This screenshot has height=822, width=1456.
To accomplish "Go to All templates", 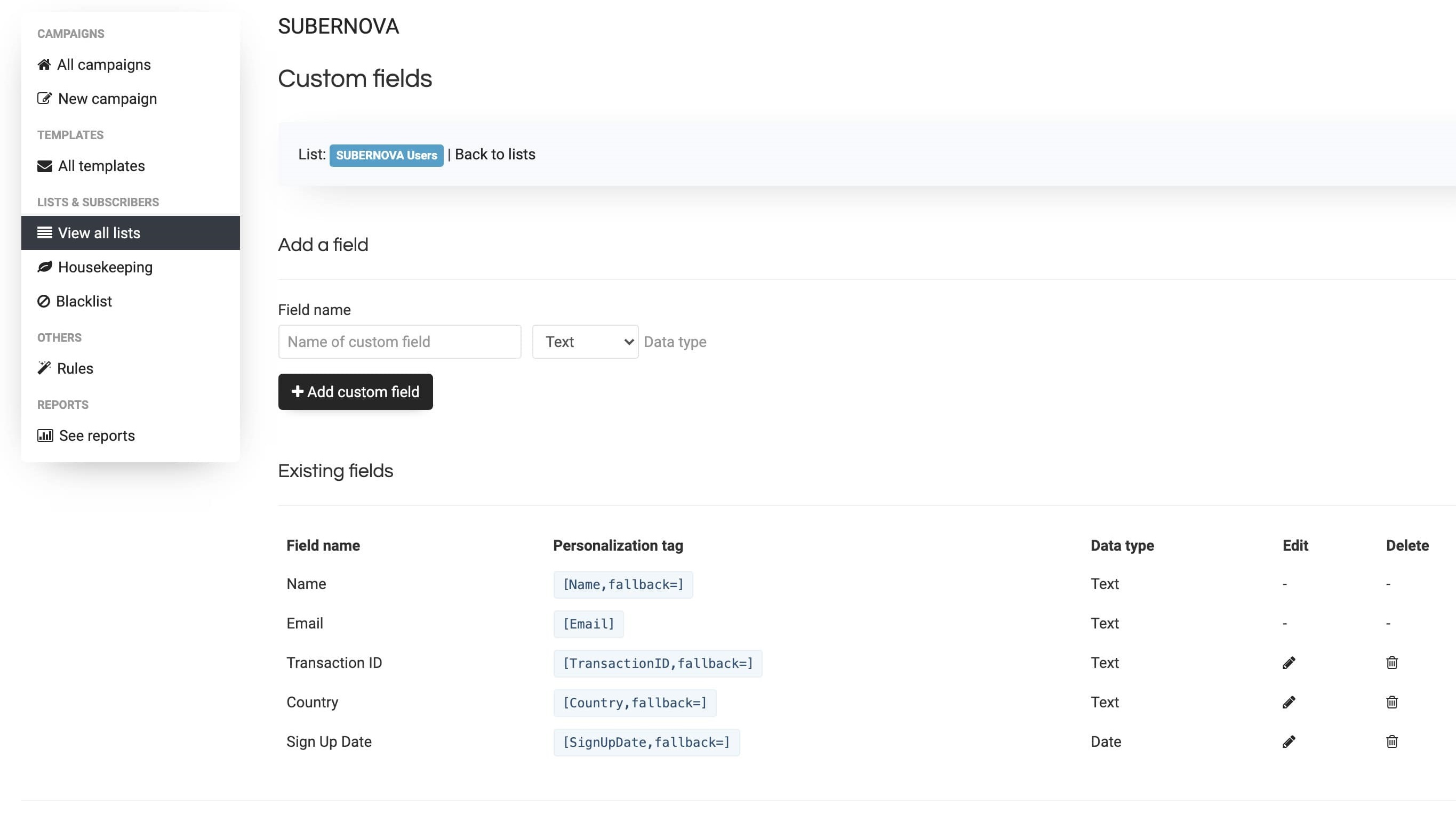I will (x=131, y=166).
